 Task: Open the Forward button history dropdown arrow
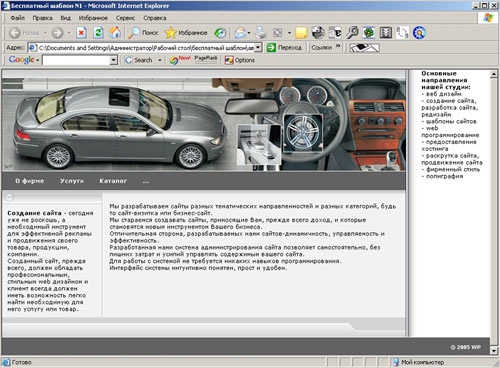(69, 33)
